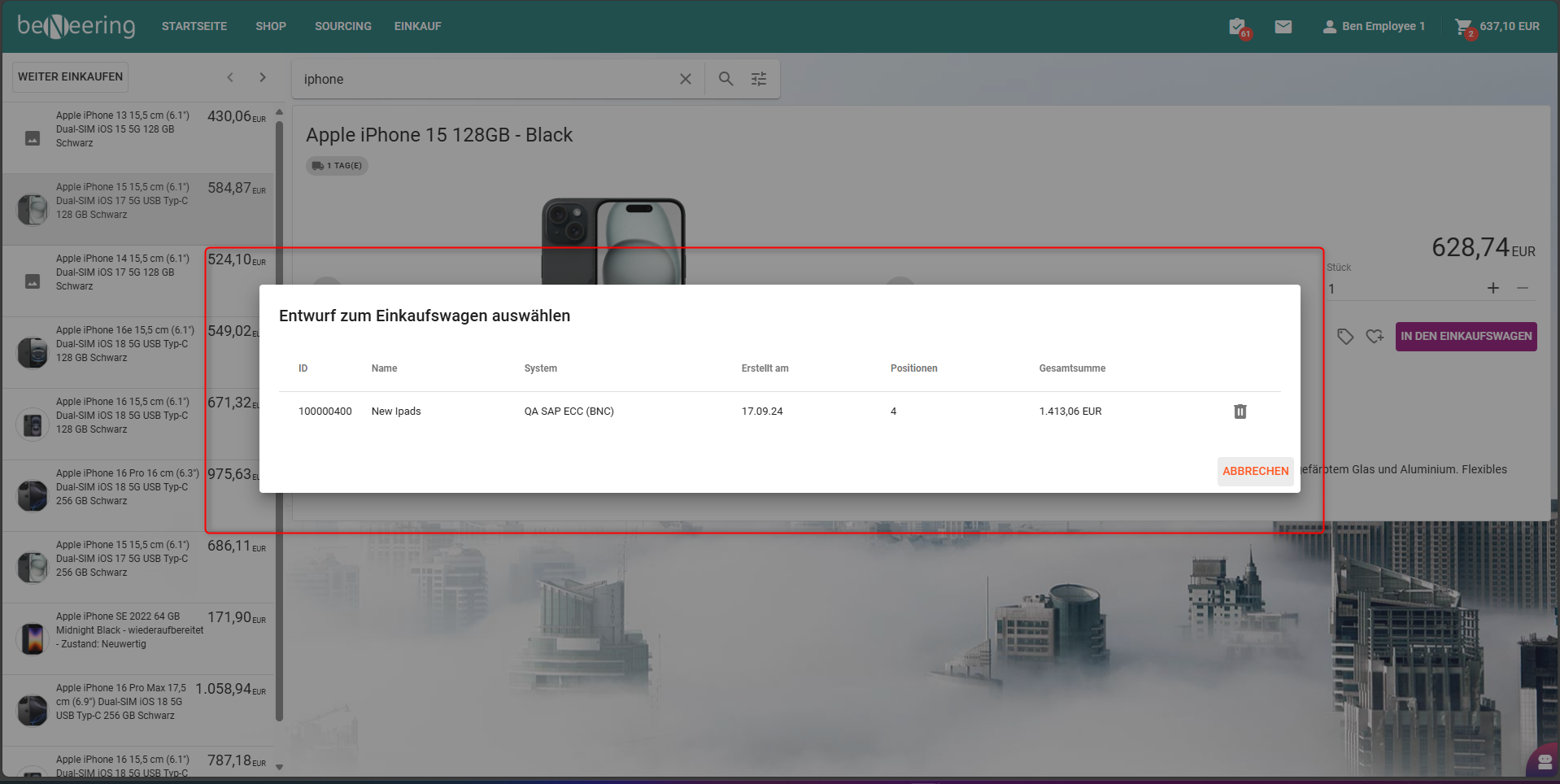Click the price tag icon
Image resolution: width=1560 pixels, height=784 pixels.
click(1345, 337)
